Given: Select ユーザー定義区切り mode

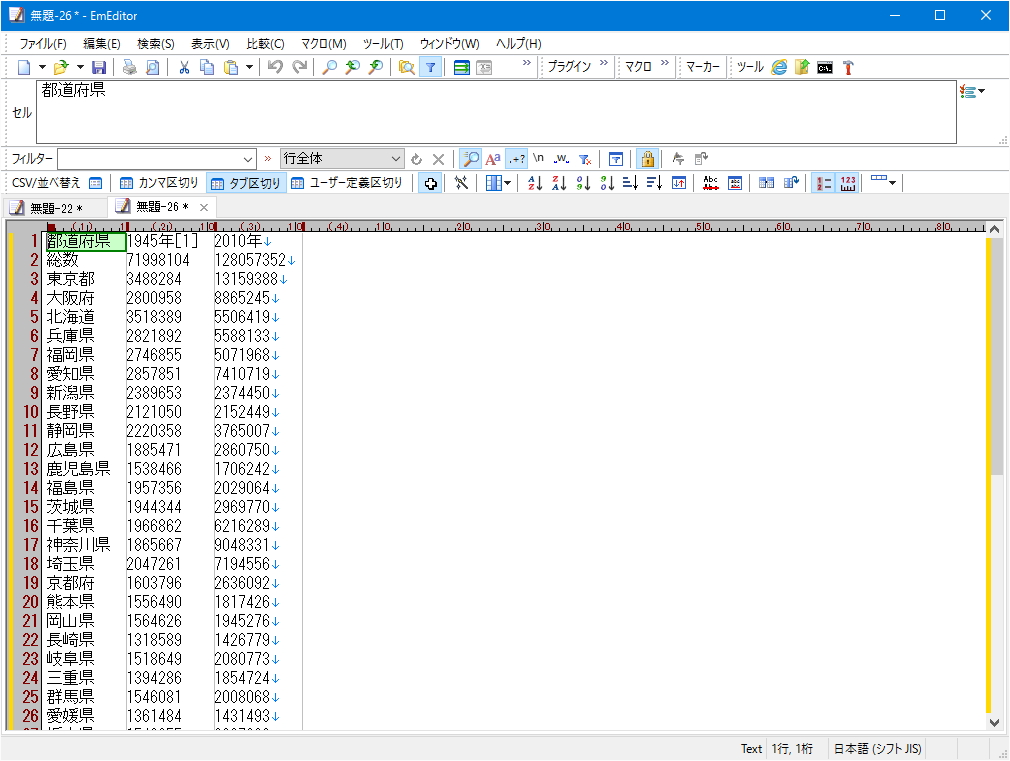Looking at the screenshot, I should point(347,183).
